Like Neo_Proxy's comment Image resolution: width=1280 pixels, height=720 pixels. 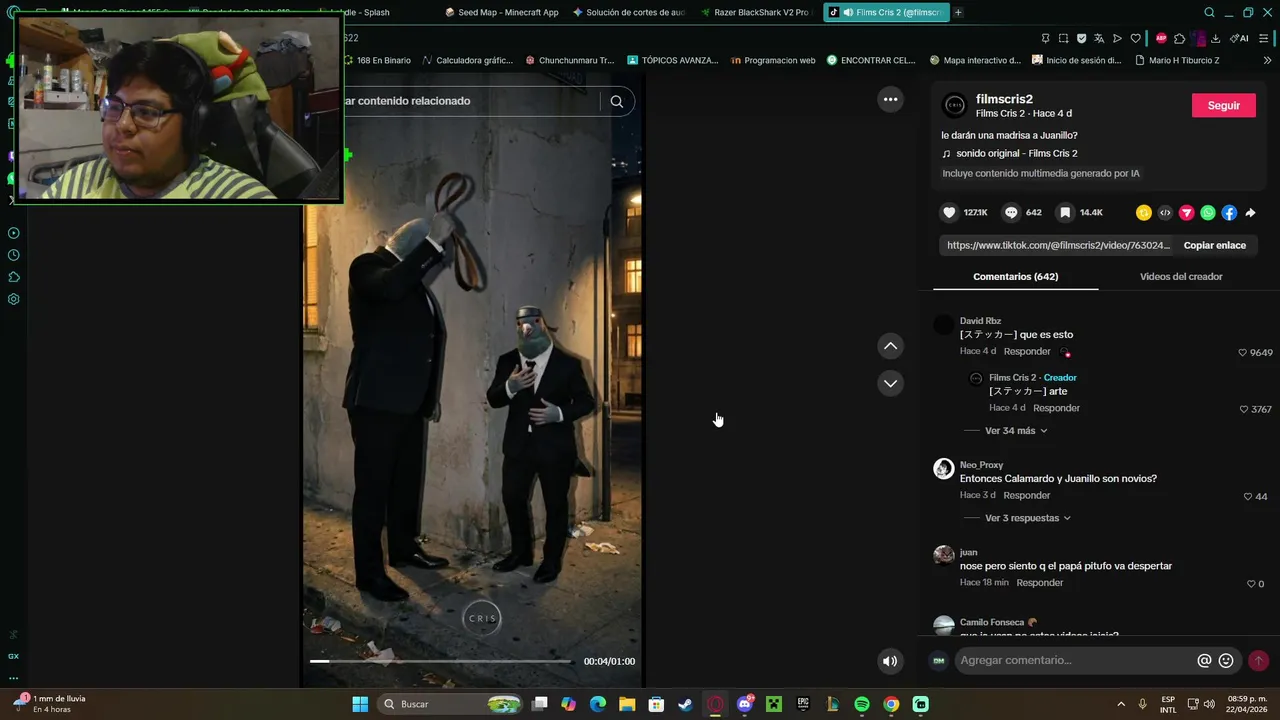[1247, 496]
